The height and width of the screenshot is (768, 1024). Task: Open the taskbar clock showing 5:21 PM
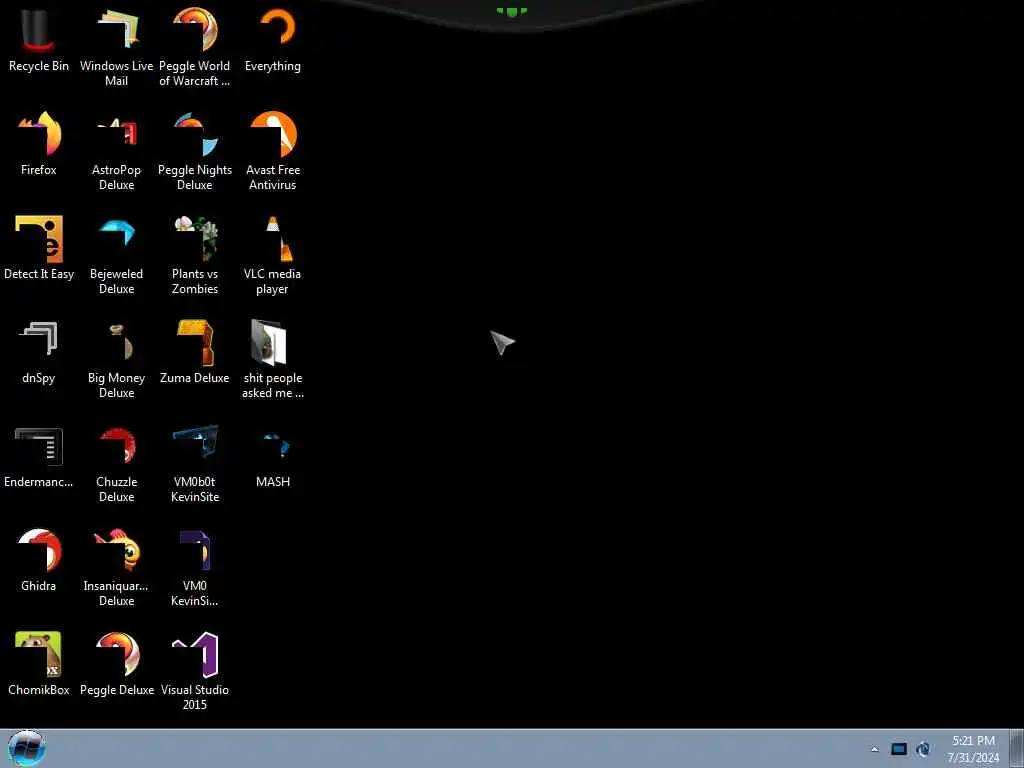pos(973,749)
